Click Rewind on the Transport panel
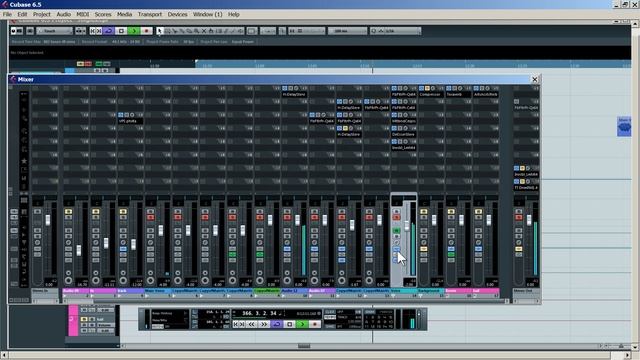Screen dimensions: 640x360 (251, 324)
